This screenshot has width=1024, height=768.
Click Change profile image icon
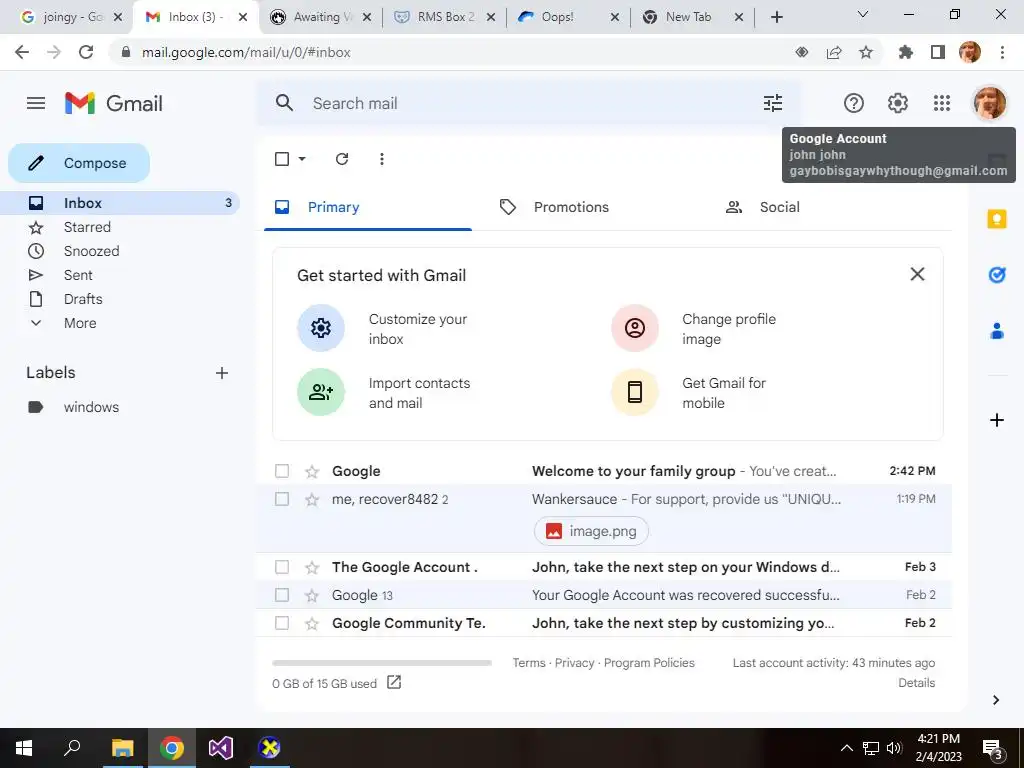click(x=635, y=328)
